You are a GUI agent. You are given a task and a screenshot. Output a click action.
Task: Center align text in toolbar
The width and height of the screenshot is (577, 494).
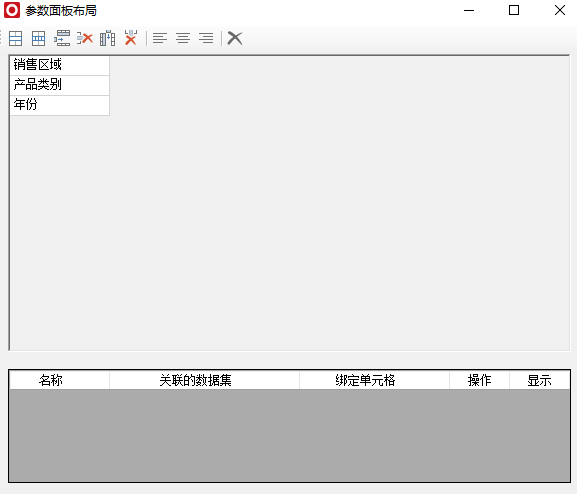coord(183,38)
